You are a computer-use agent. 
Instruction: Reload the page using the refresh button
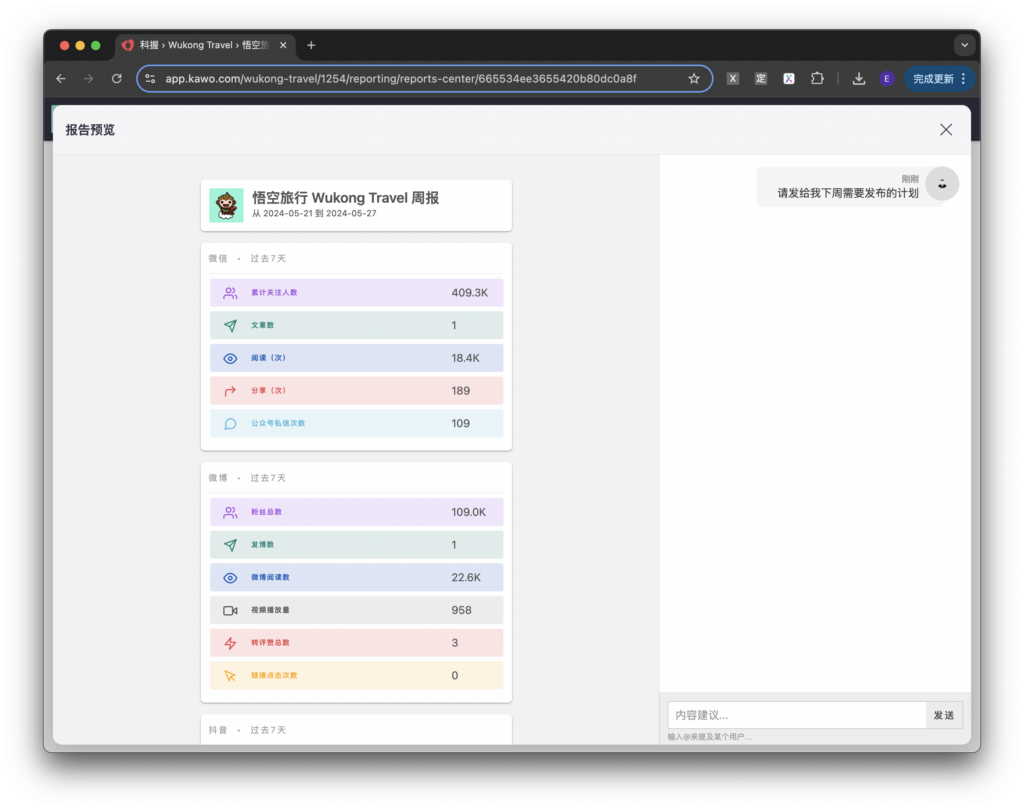pos(117,79)
